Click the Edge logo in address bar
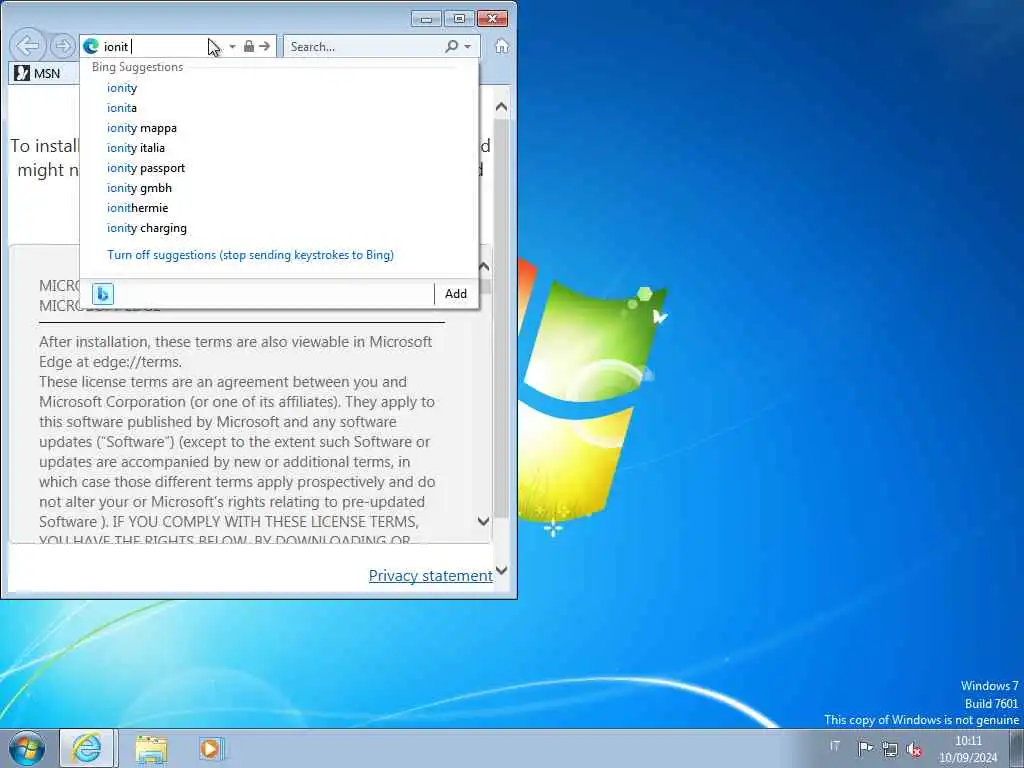The height and width of the screenshot is (768, 1024). [91, 46]
